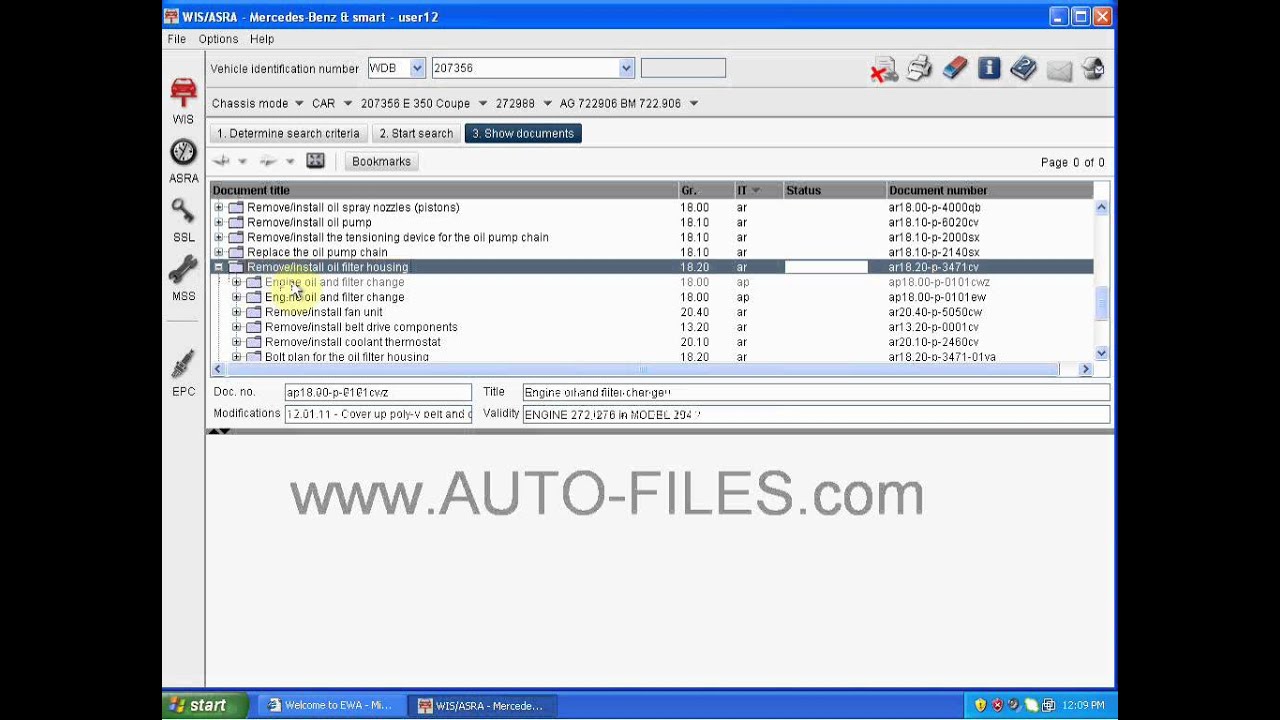This screenshot has width=1280, height=720.
Task: Expand Remove/install belt drive components node
Action: click(237, 327)
